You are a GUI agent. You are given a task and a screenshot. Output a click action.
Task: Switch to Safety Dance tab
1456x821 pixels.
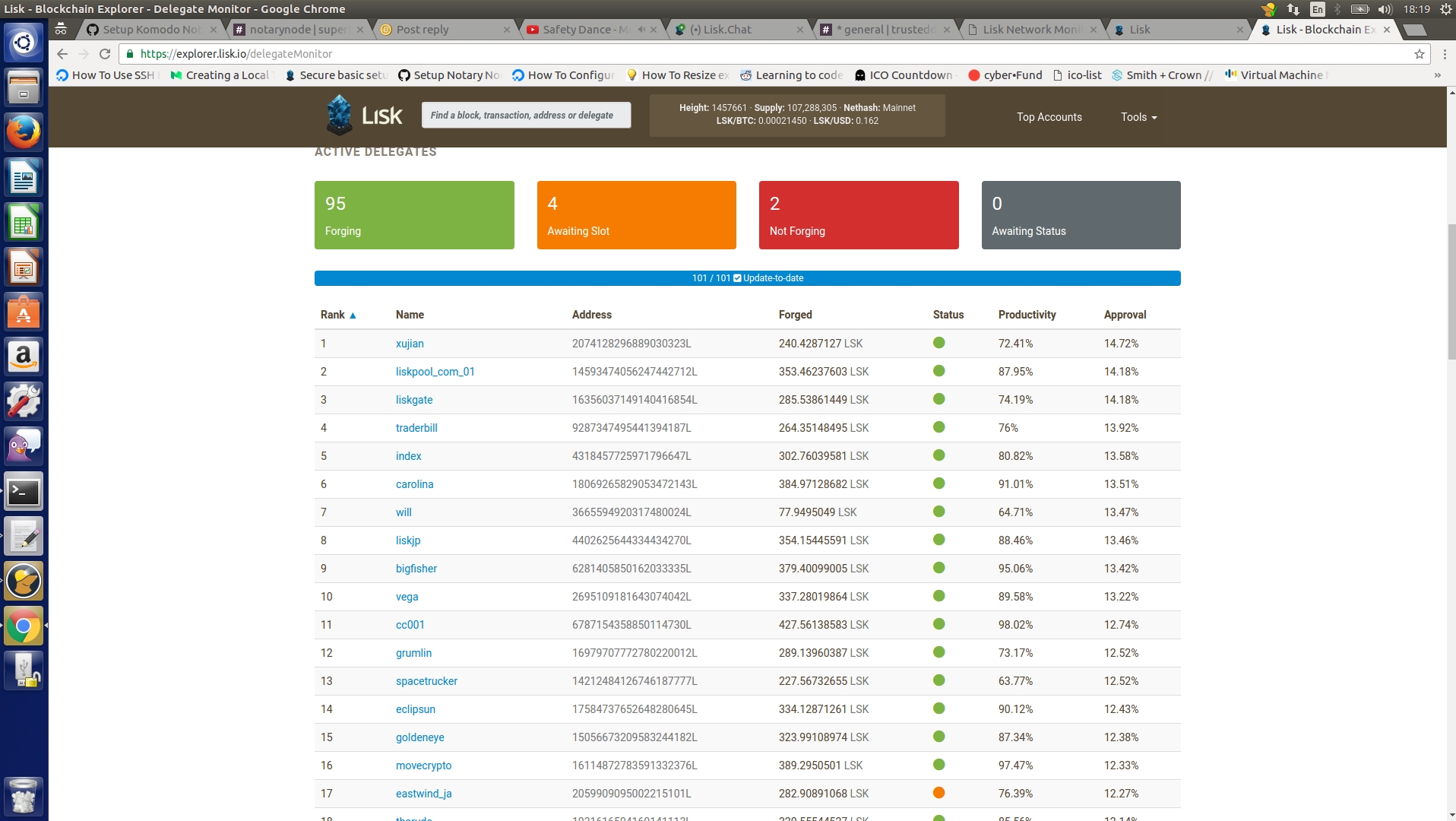(x=591, y=30)
